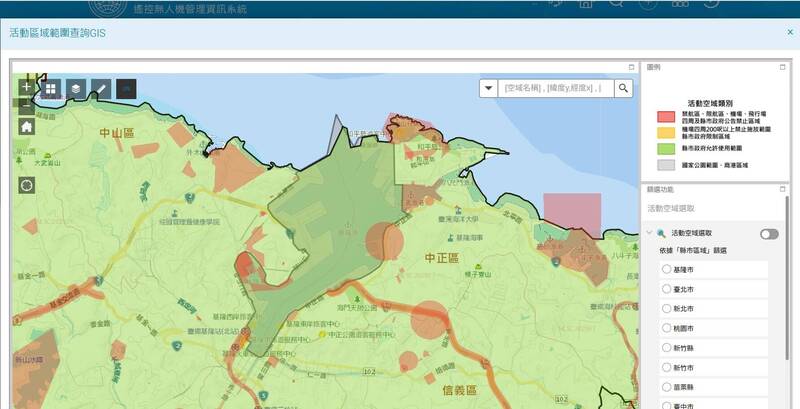Click the pink offshore square restricted zone
800x409 pixels.
[x=572, y=214]
